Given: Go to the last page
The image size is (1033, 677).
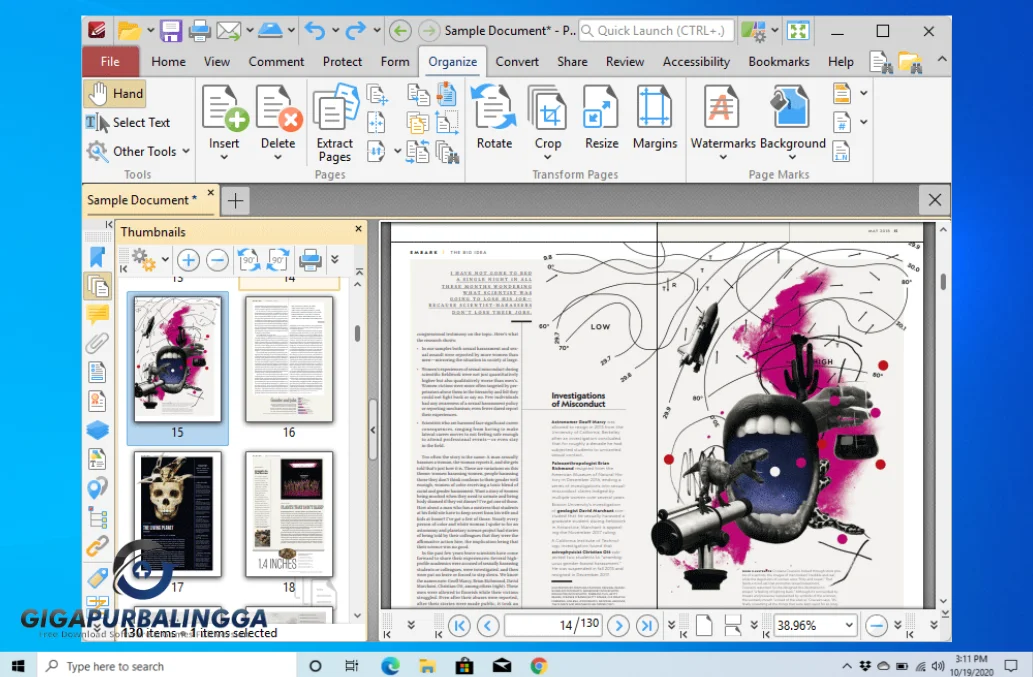Looking at the screenshot, I should (x=647, y=625).
